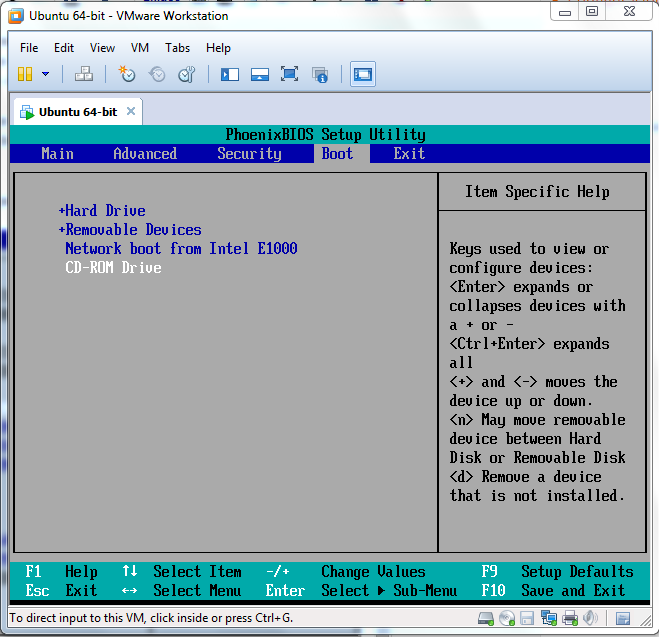
Task: Click the Enter Select Sub-Menu legend
Action: click(361, 590)
